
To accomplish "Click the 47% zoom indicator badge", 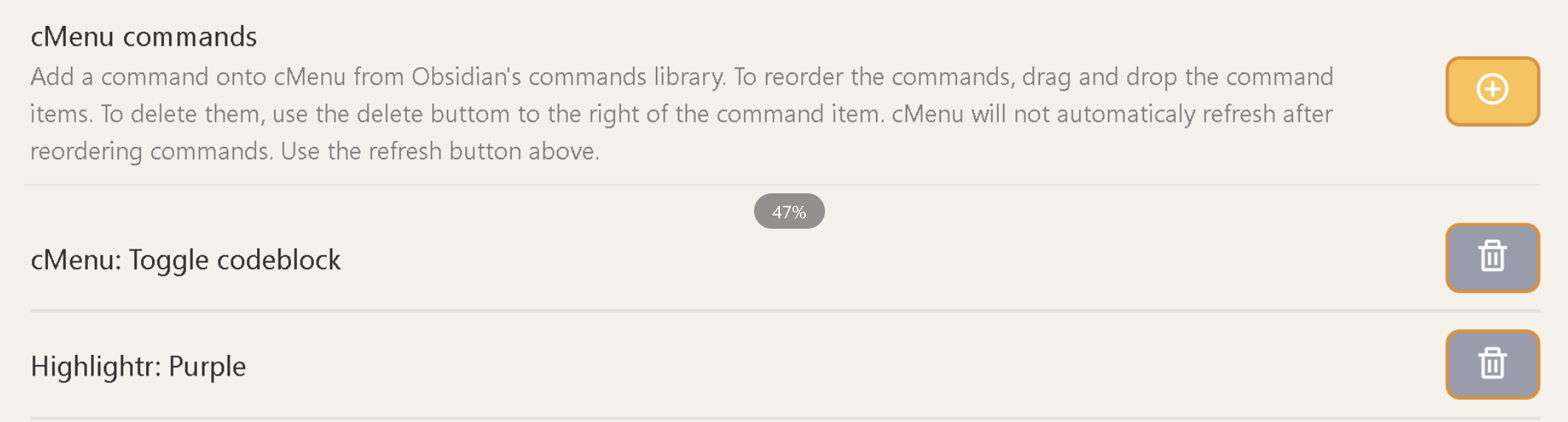I will click(789, 212).
